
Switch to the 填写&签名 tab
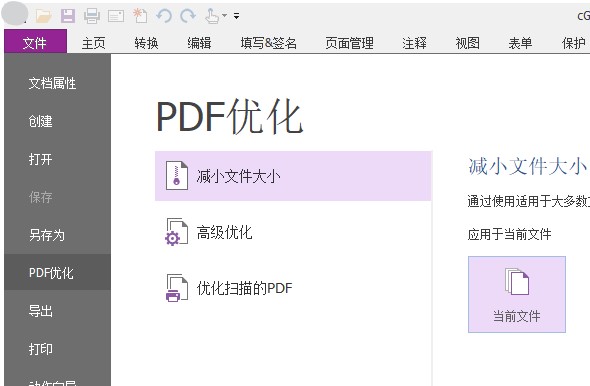[269, 43]
